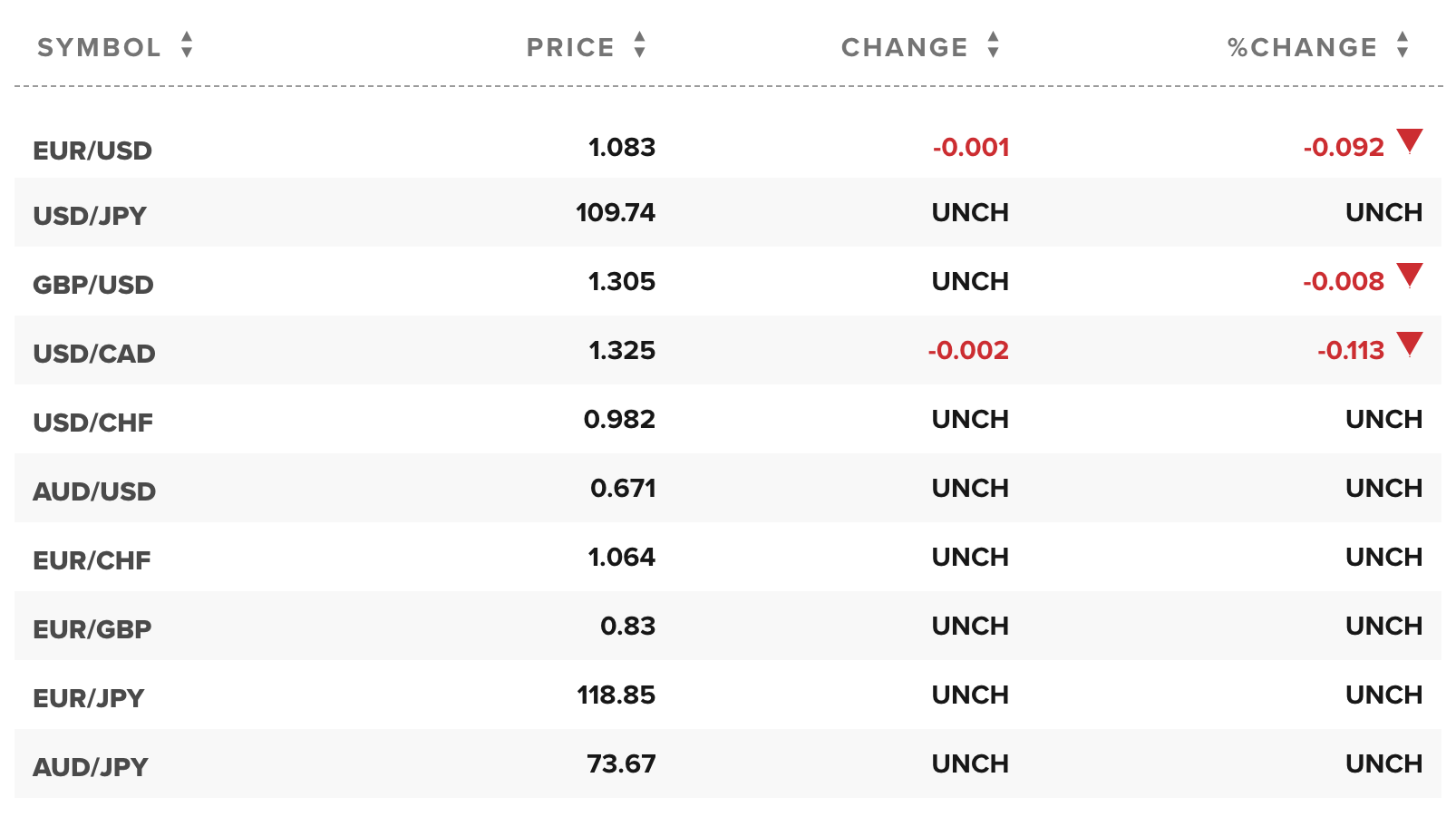Click the %CHANGE column header label

coord(1302,47)
